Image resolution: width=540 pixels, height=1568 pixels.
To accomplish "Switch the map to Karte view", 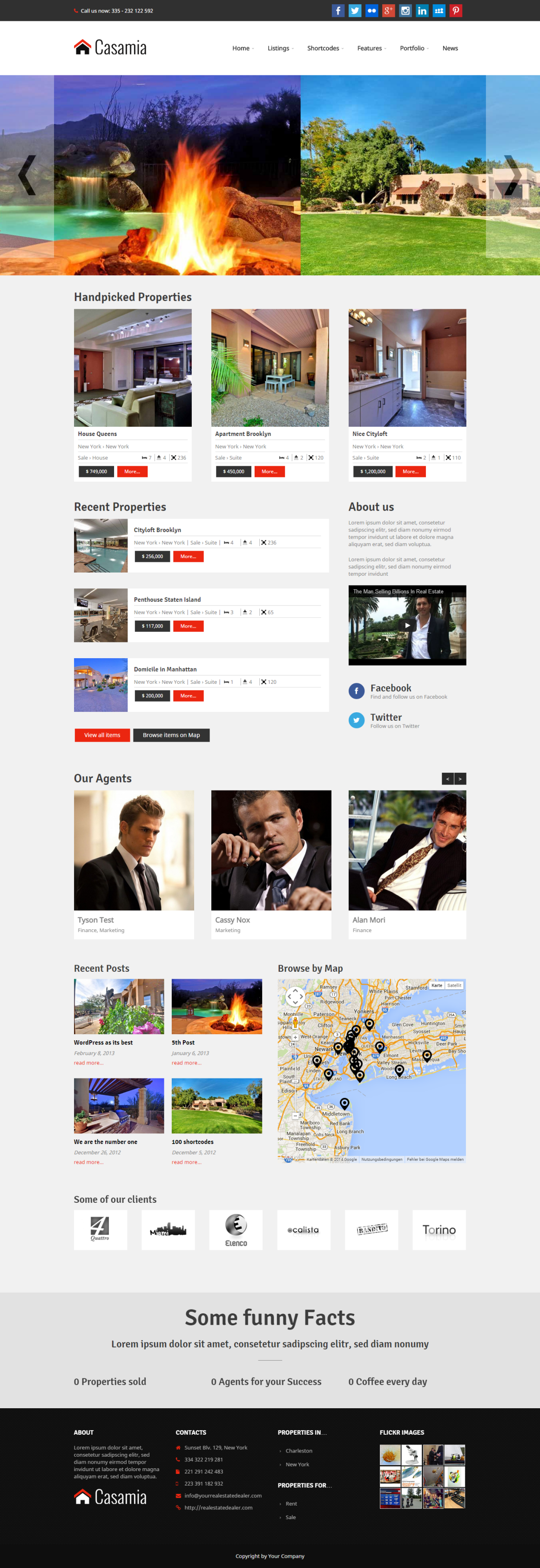I will (437, 985).
